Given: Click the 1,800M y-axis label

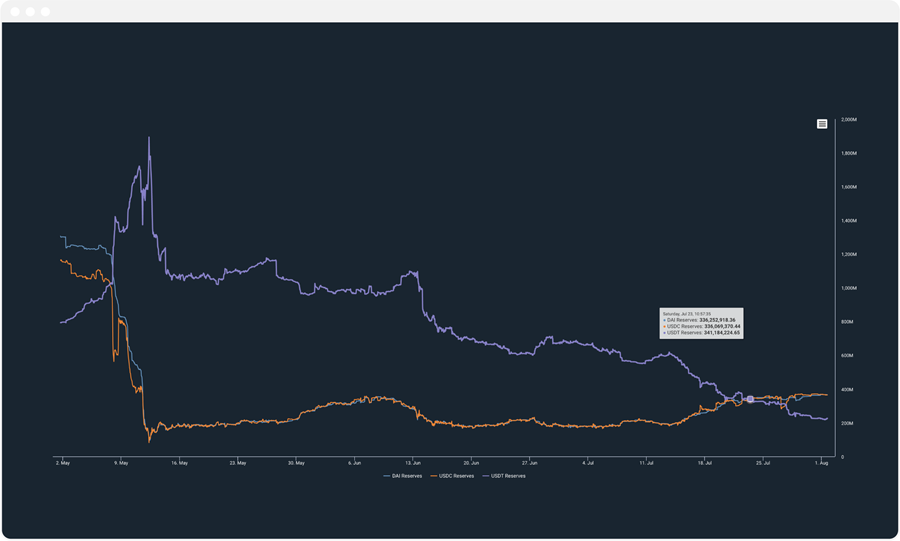Looking at the screenshot, I should point(849,154).
